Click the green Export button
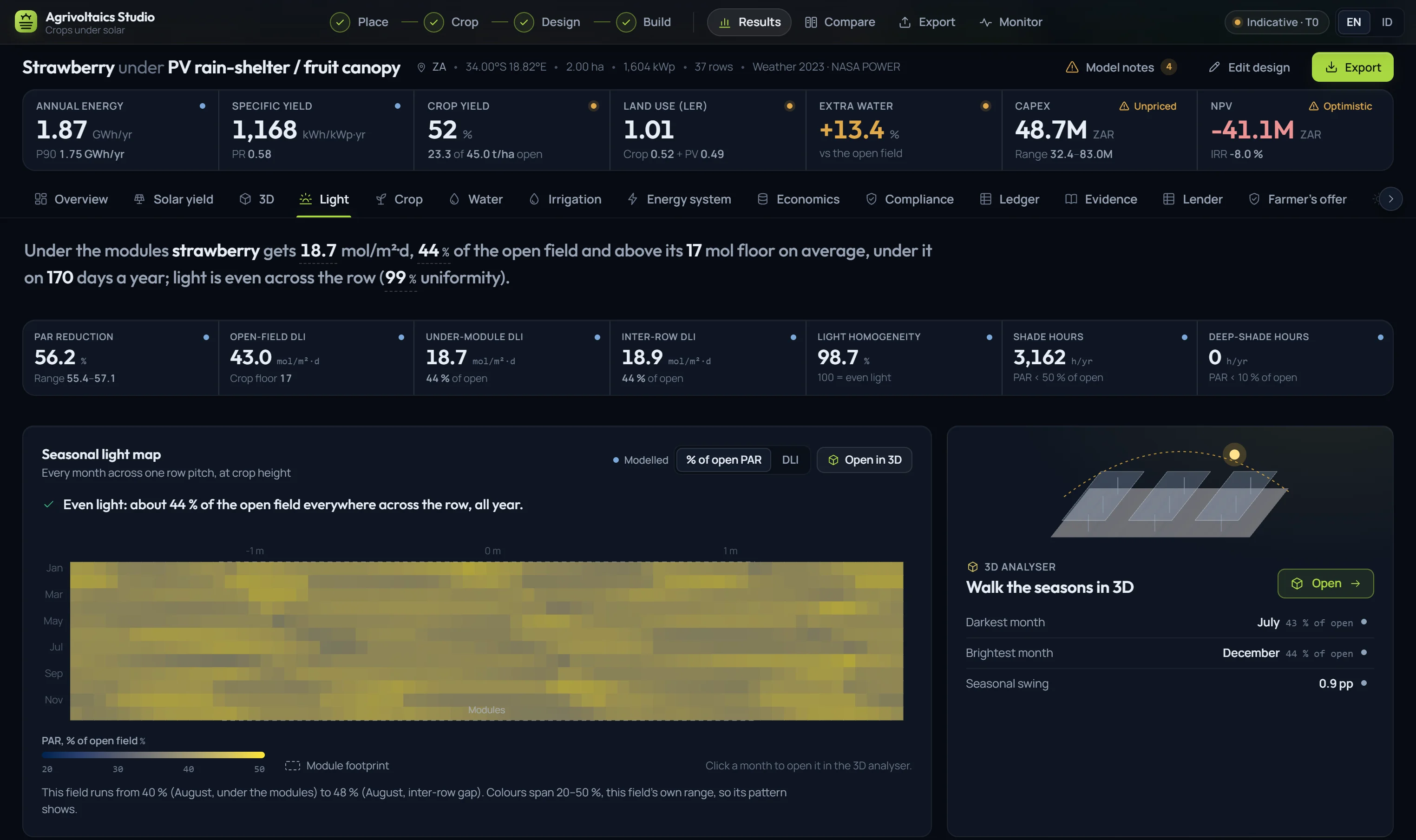The width and height of the screenshot is (1416, 840). (x=1353, y=67)
